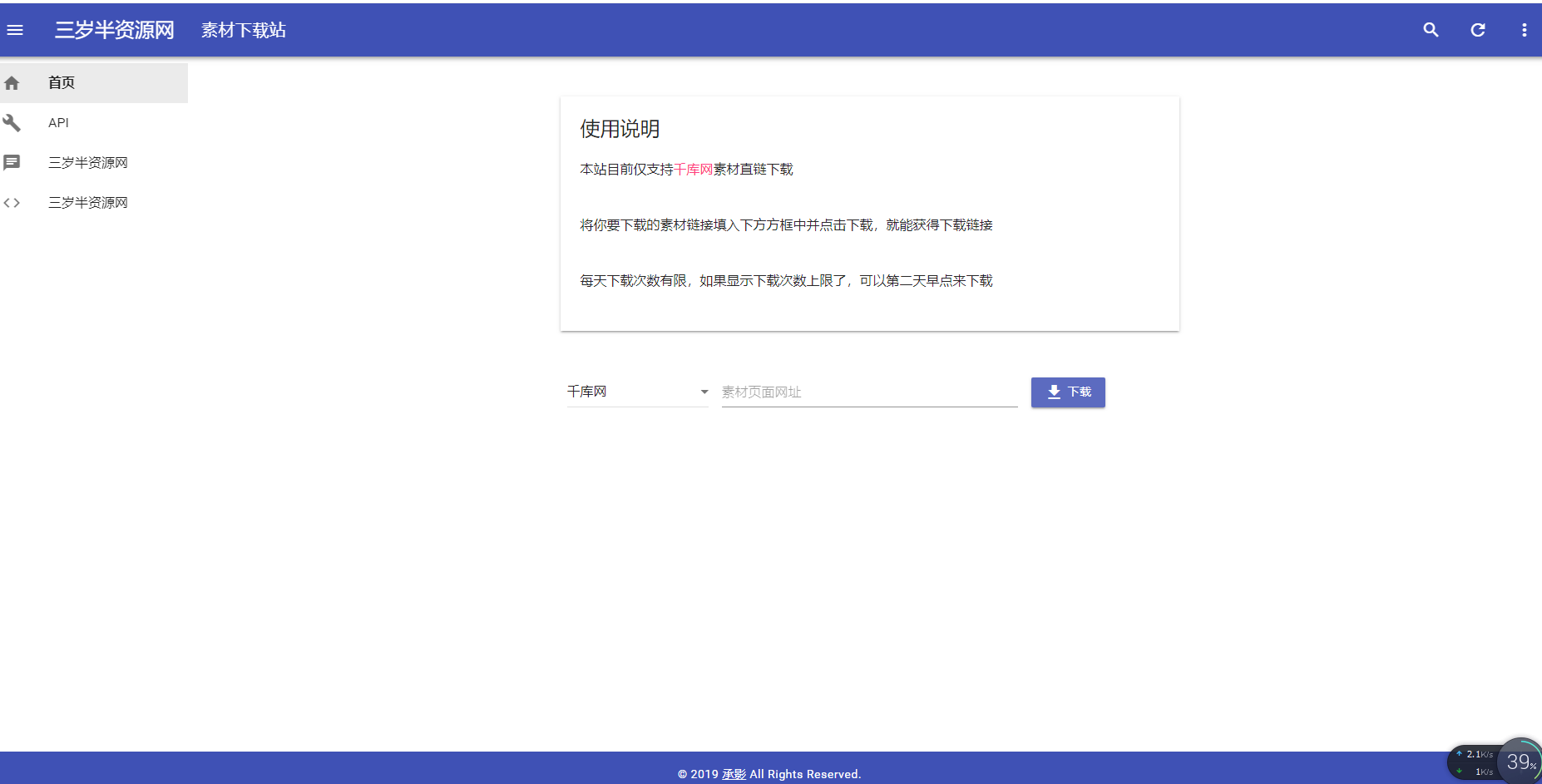Click the home icon in sidebar
Viewport: 1542px width, 784px height.
point(12,83)
